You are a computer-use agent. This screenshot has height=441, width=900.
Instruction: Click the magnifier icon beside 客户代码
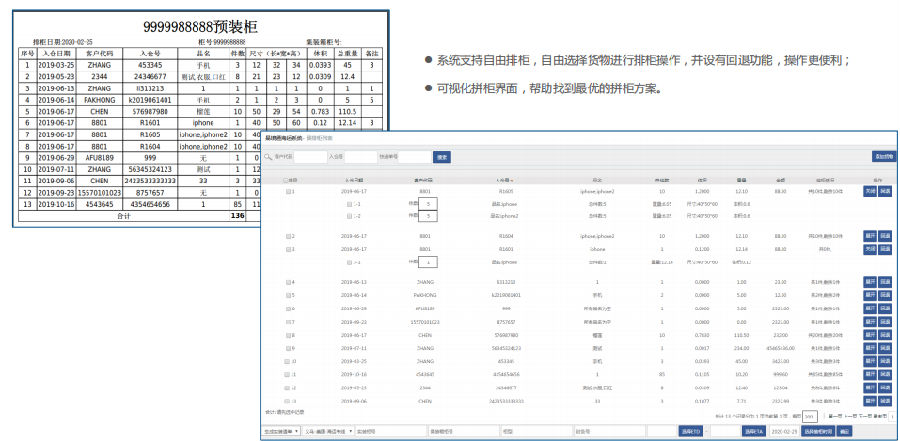click(268, 156)
